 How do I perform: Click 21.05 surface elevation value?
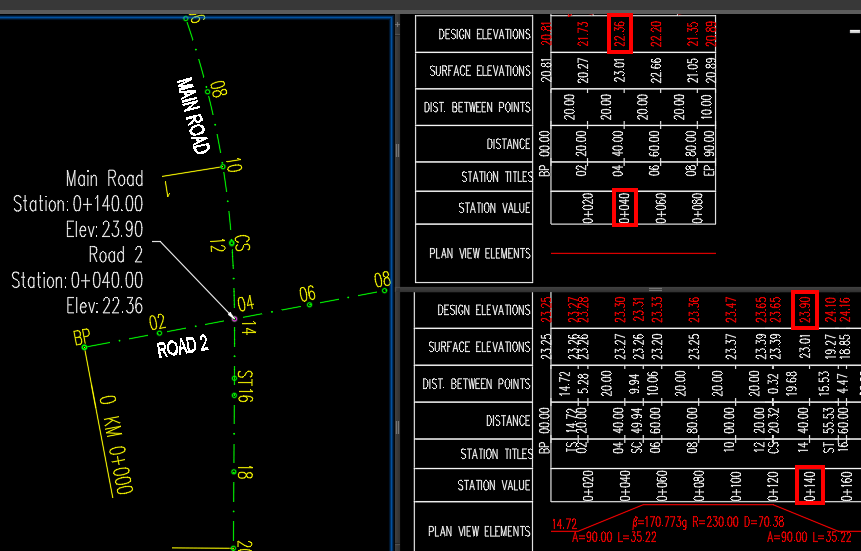click(x=693, y=71)
